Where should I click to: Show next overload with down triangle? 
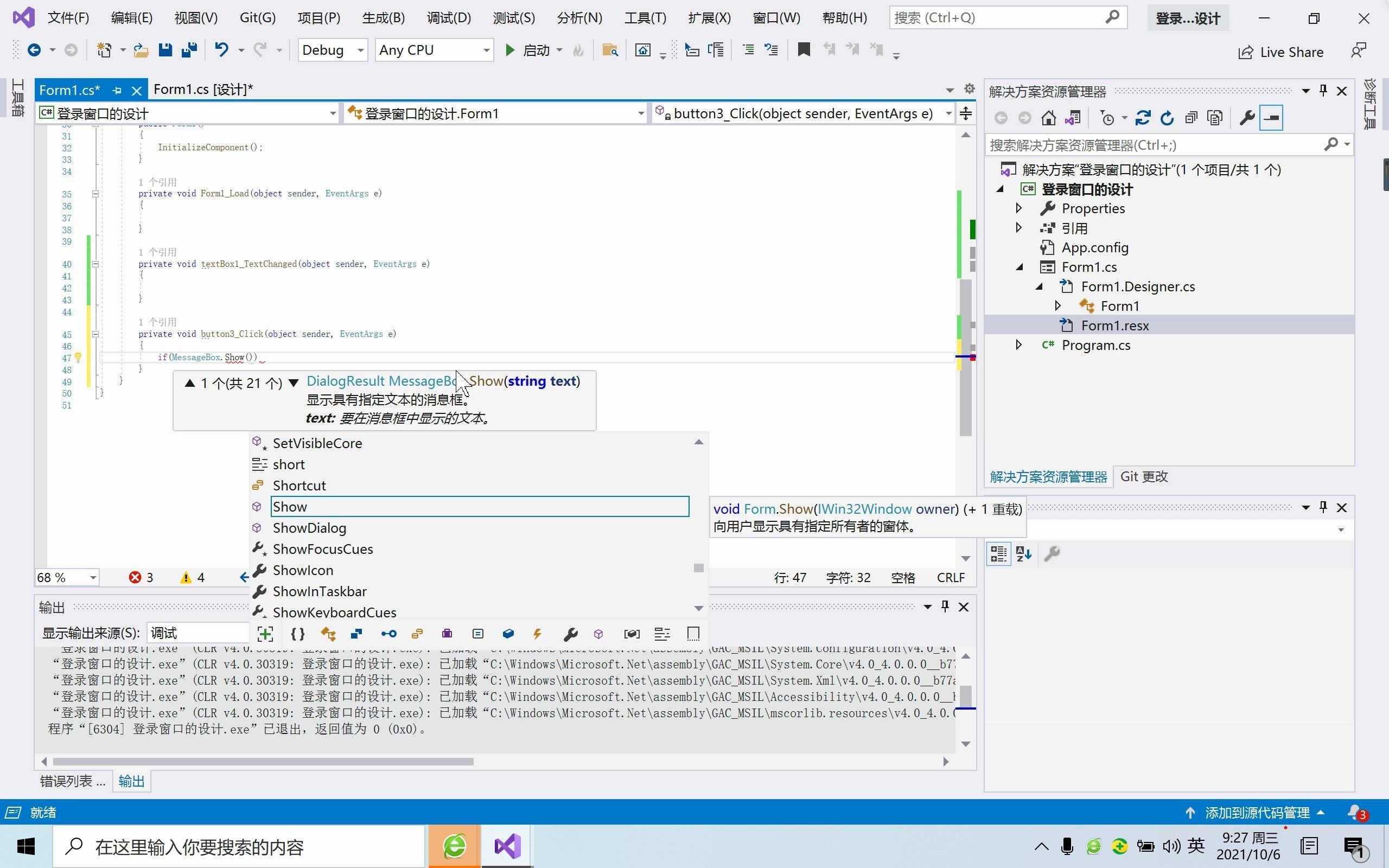pos(294,383)
